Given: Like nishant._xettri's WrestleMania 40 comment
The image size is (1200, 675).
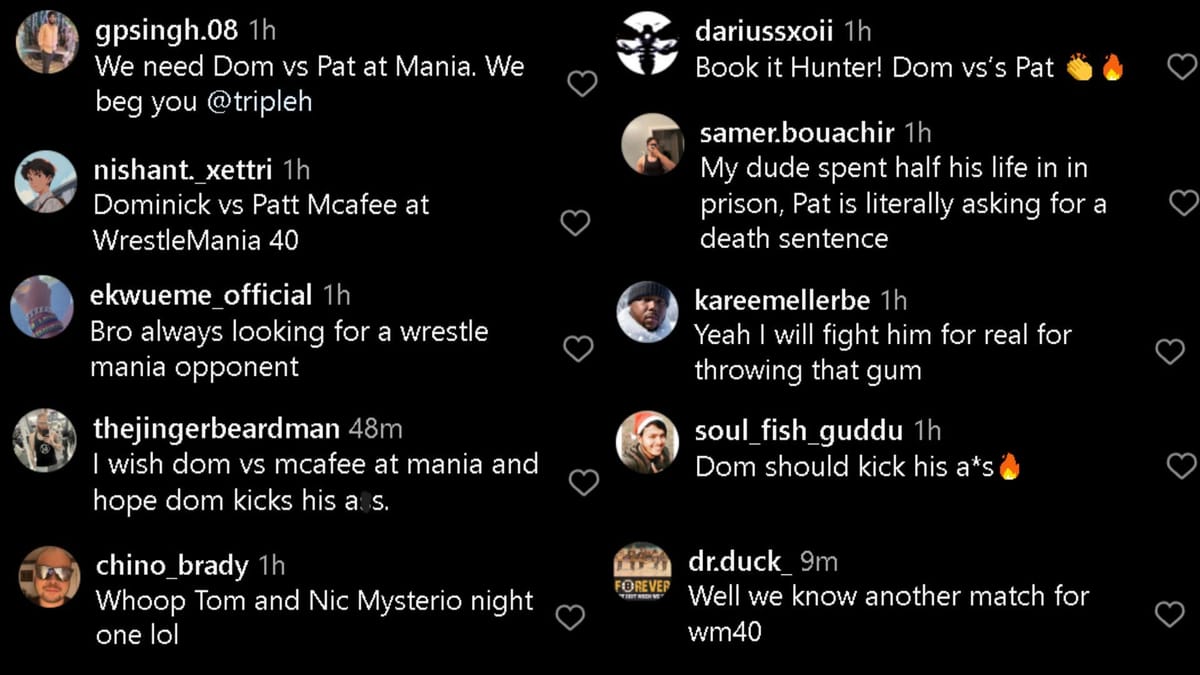Looking at the screenshot, I should (x=575, y=222).
